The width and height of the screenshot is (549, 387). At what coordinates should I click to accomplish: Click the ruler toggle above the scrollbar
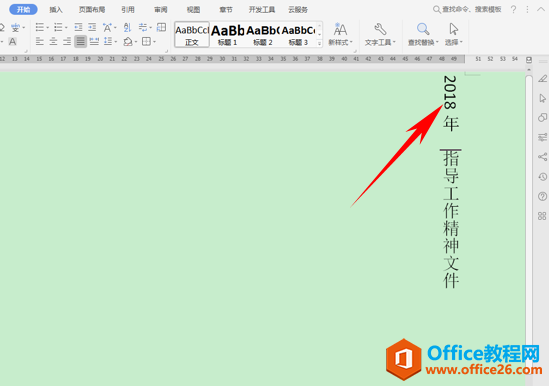529,60
